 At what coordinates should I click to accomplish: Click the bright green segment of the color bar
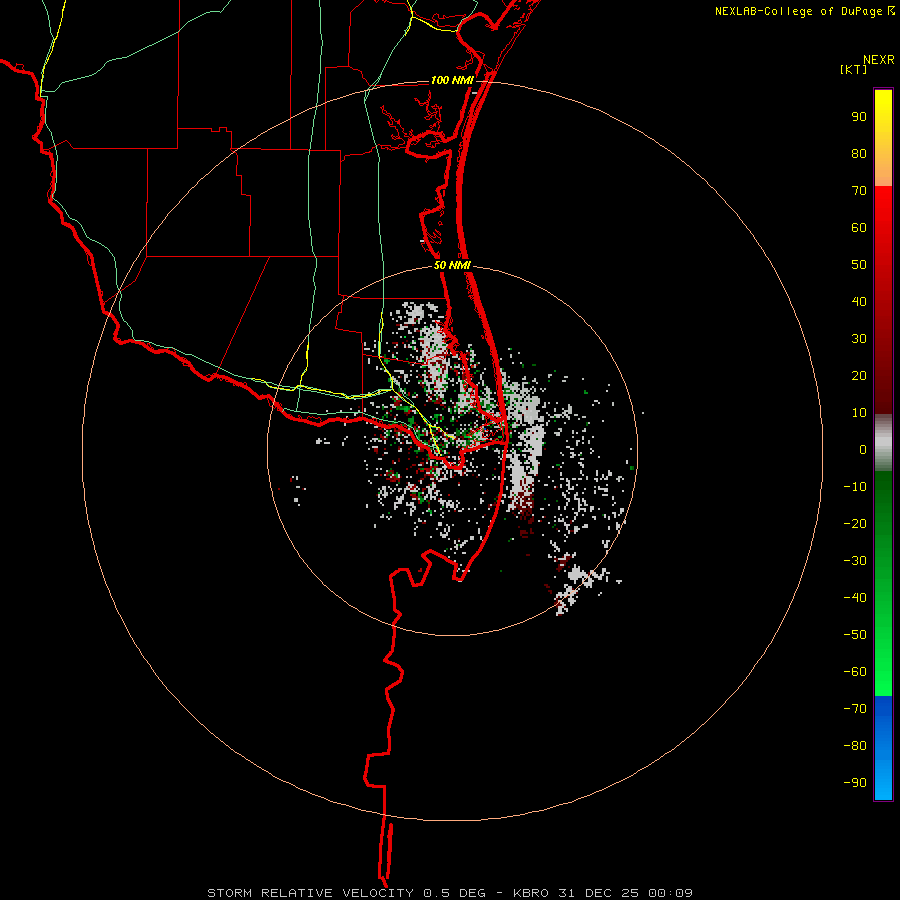pyautogui.click(x=883, y=584)
